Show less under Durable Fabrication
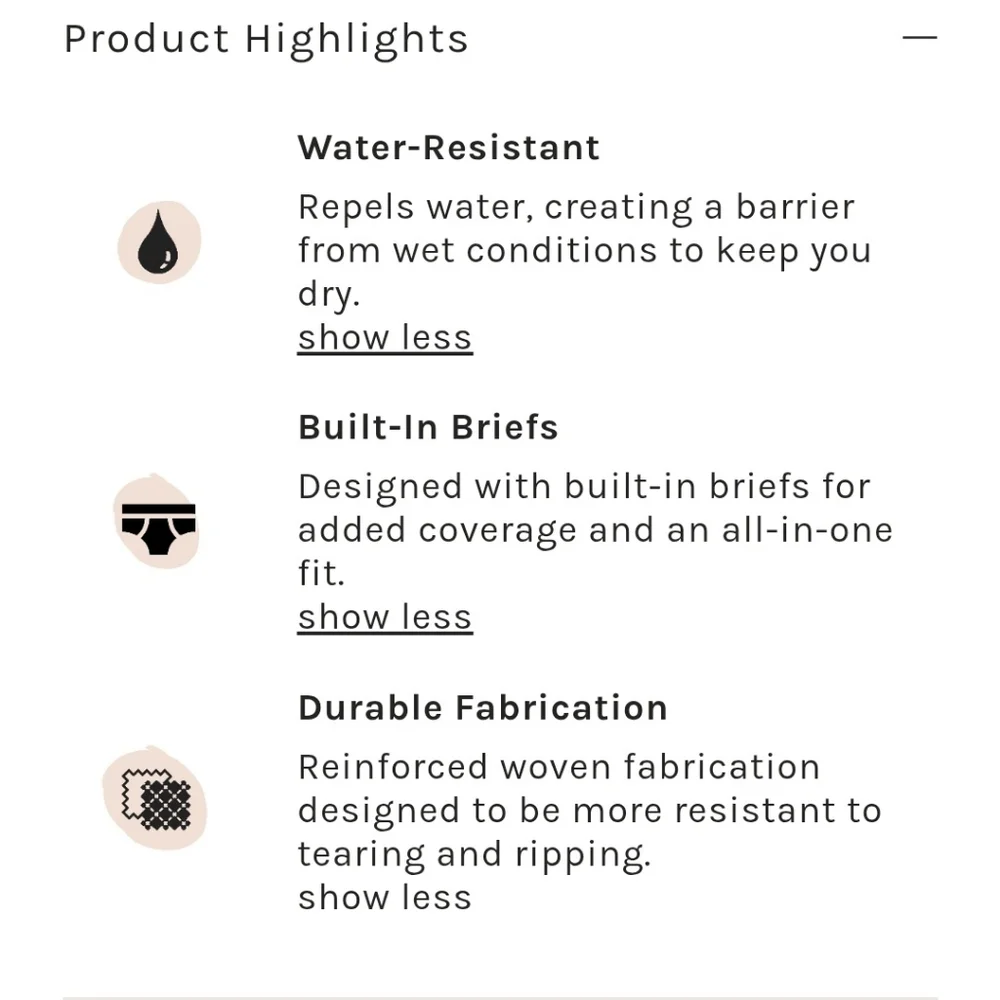Screen dimensions: 1000x1000 tap(384, 897)
